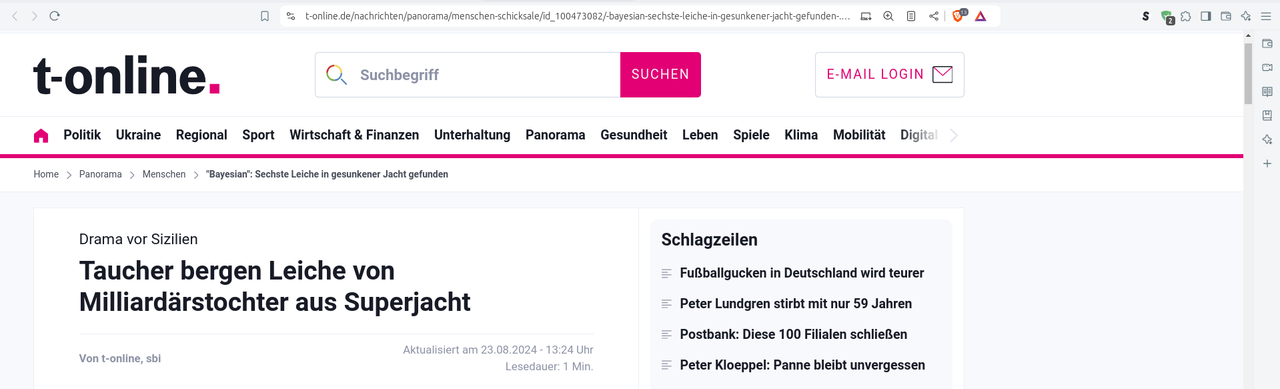Open zoom magnifier icon in address bar
Screen dimensions: 1280x389
click(888, 16)
